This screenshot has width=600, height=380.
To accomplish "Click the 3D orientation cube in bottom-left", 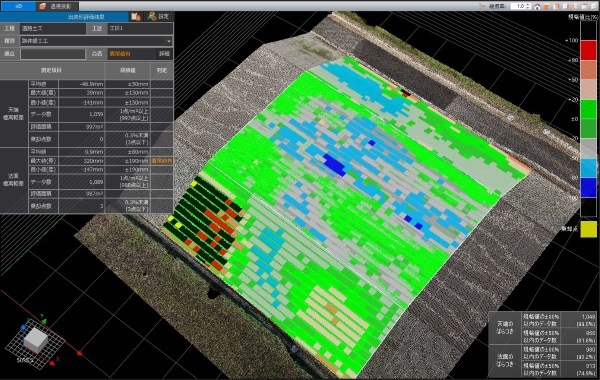I will pos(35,340).
